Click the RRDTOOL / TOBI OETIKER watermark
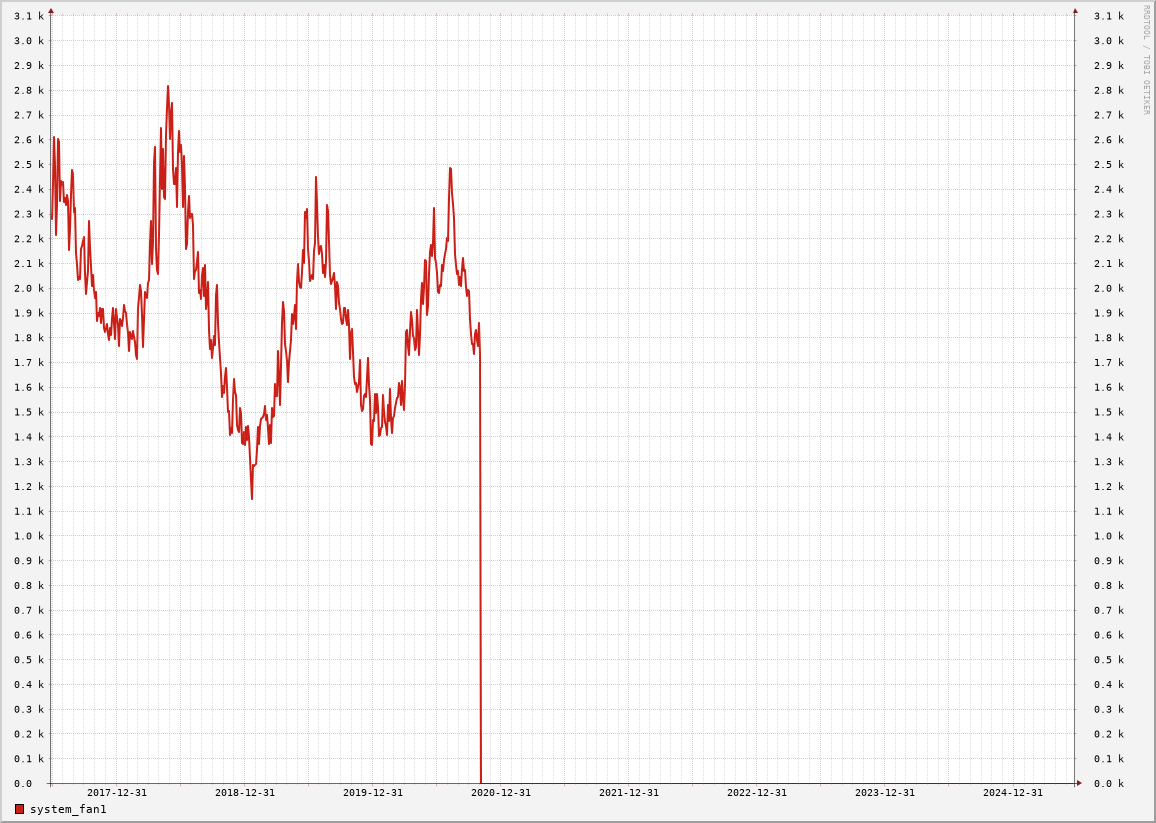This screenshot has width=1156, height=823. [x=1146, y=59]
